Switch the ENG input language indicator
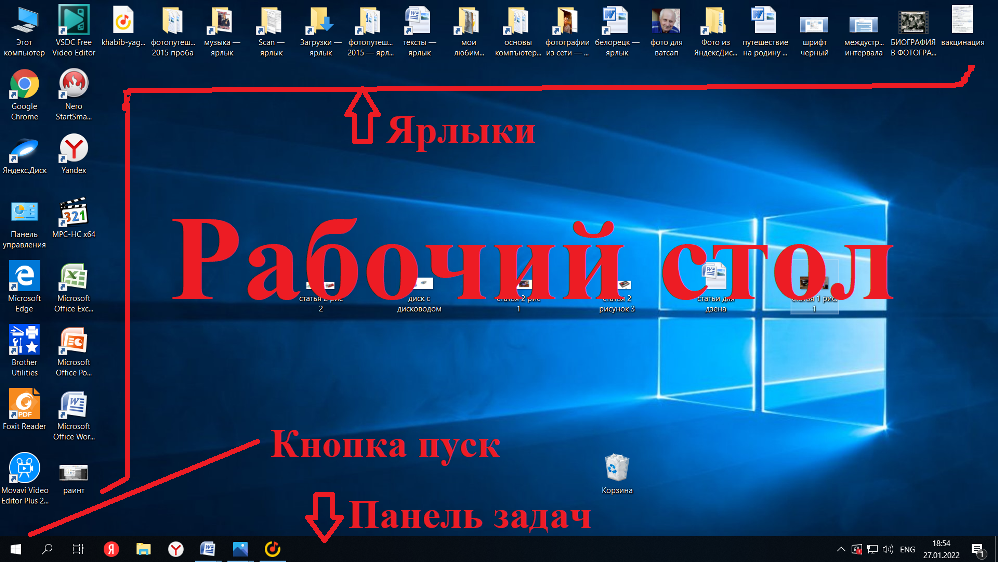Image resolution: width=998 pixels, height=562 pixels. (908, 549)
